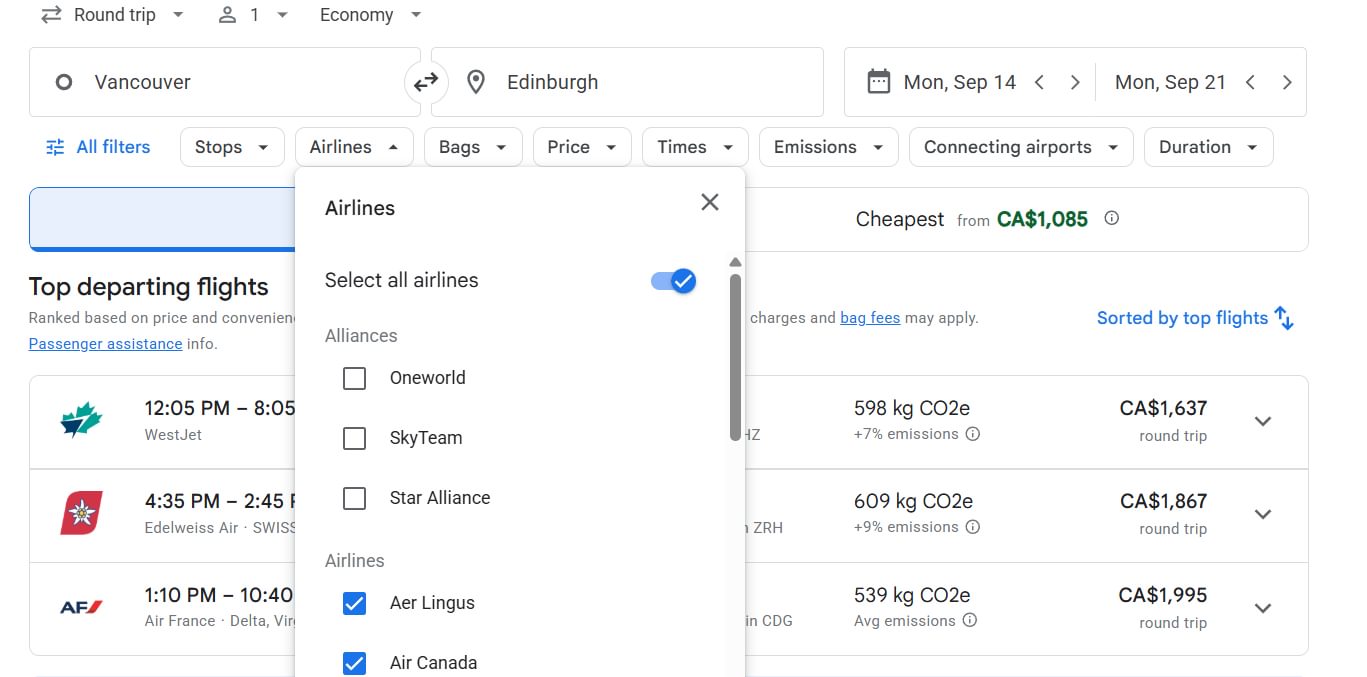Click the destination pin icon by Edinburgh
Image resolution: width=1367 pixels, height=677 pixels.
click(x=476, y=82)
